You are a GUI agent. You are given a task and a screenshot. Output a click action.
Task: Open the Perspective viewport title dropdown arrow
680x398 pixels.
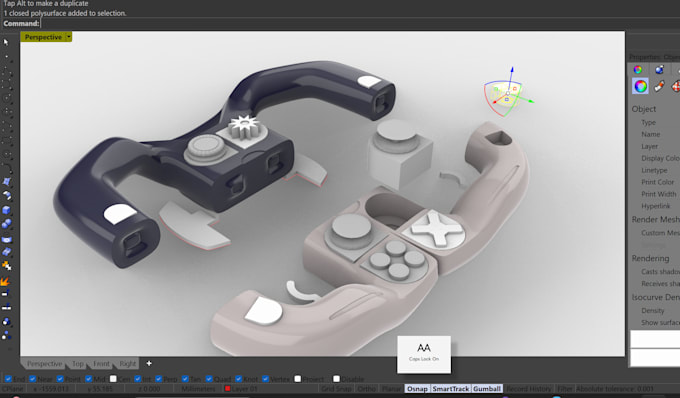pyautogui.click(x=69, y=37)
